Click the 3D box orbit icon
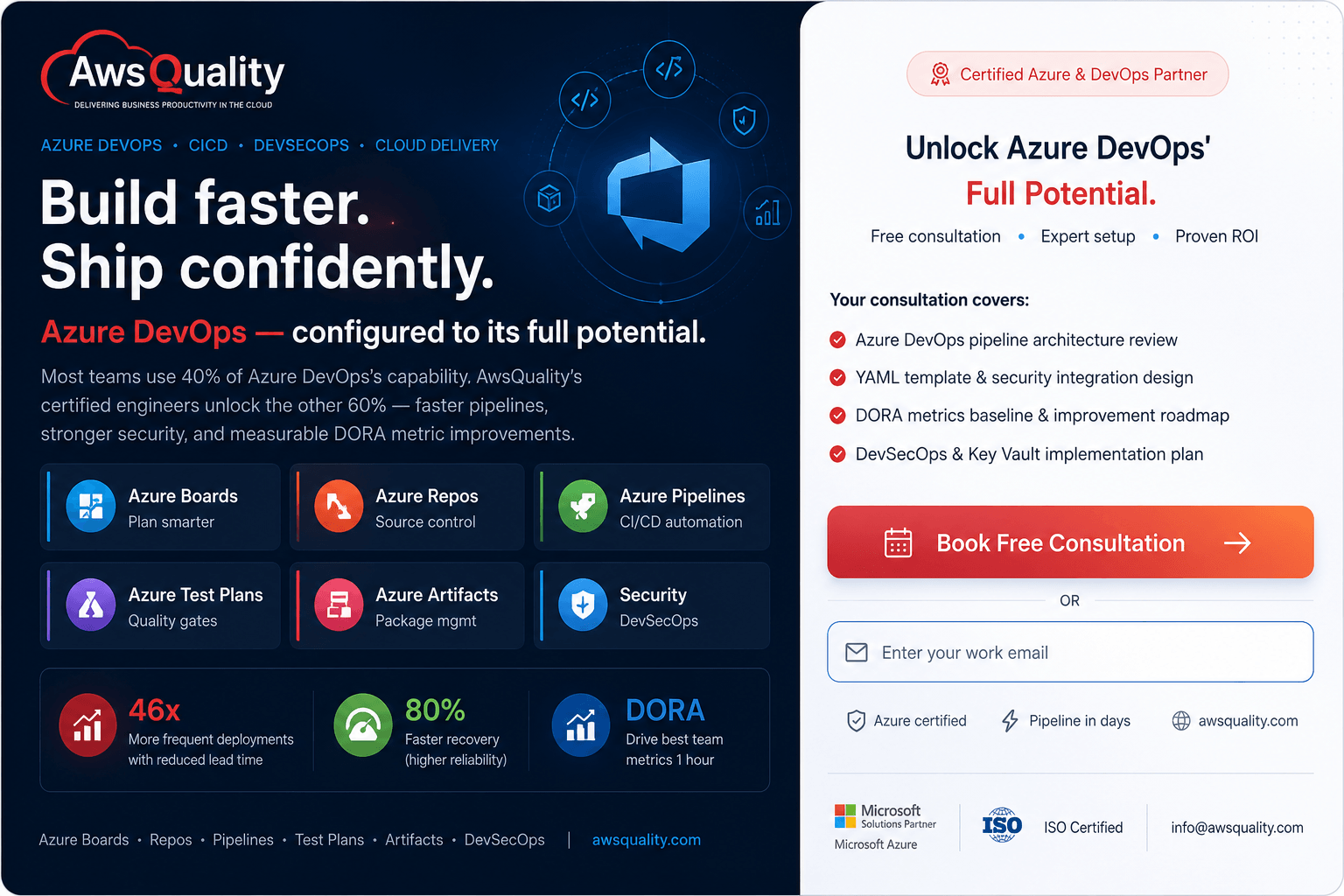The width and height of the screenshot is (1344, 896). [x=549, y=198]
